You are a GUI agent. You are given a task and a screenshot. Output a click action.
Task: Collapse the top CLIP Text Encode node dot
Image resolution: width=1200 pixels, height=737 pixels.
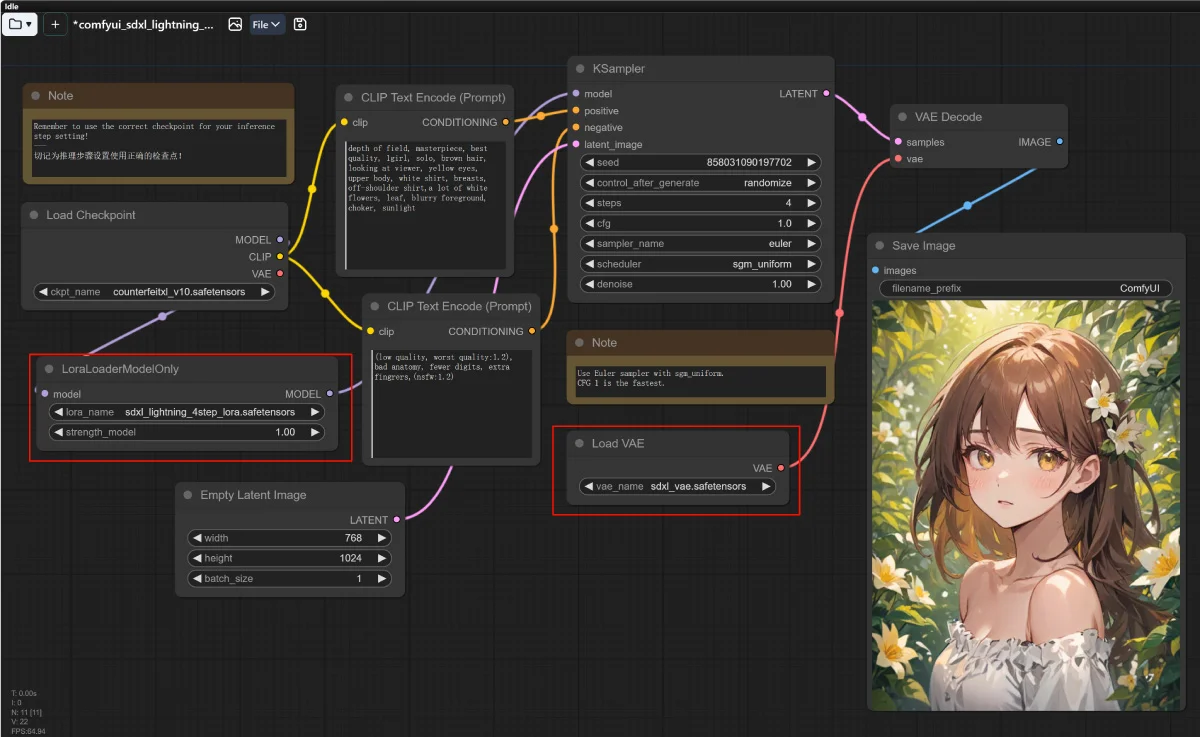click(x=349, y=98)
